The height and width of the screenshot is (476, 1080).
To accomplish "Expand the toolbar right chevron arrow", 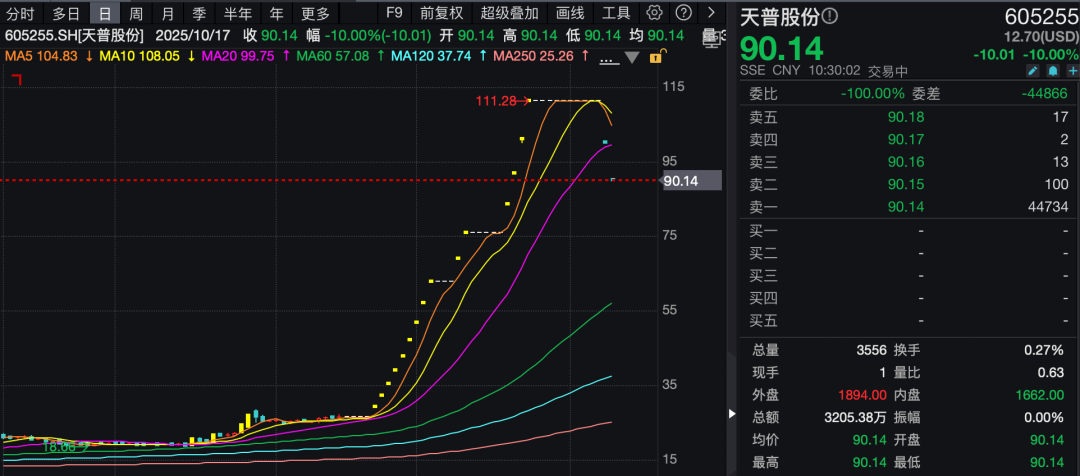I will (710, 13).
